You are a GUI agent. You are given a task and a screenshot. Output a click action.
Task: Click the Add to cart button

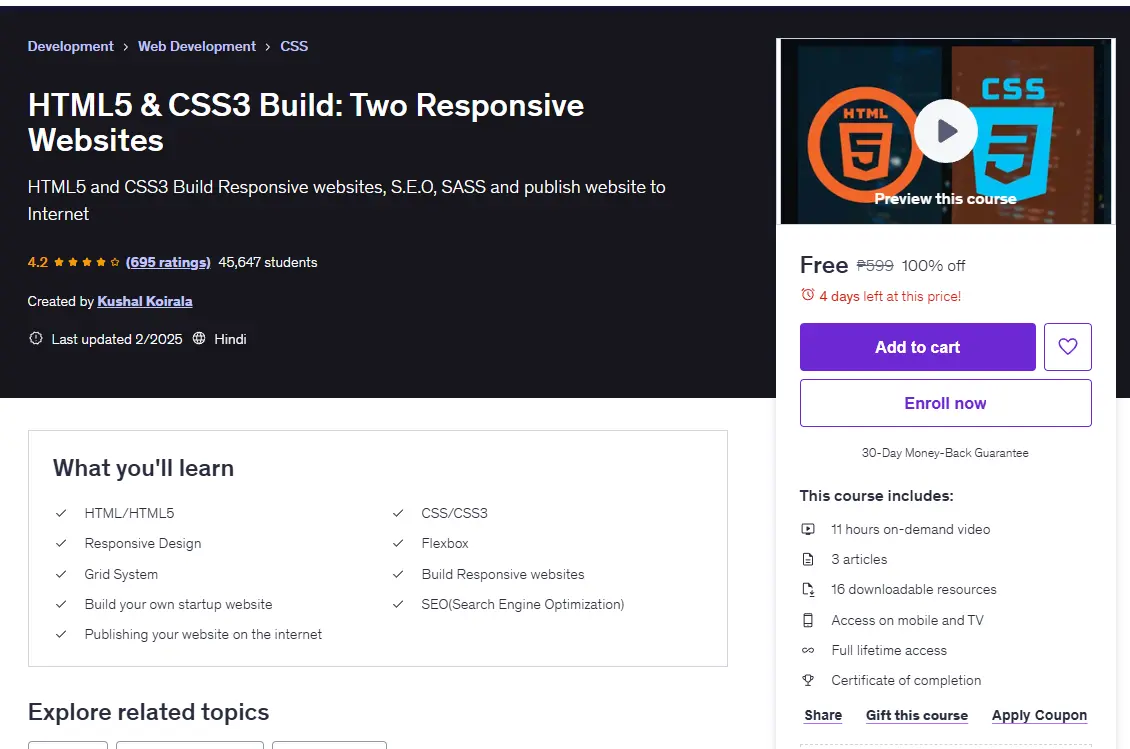point(917,347)
